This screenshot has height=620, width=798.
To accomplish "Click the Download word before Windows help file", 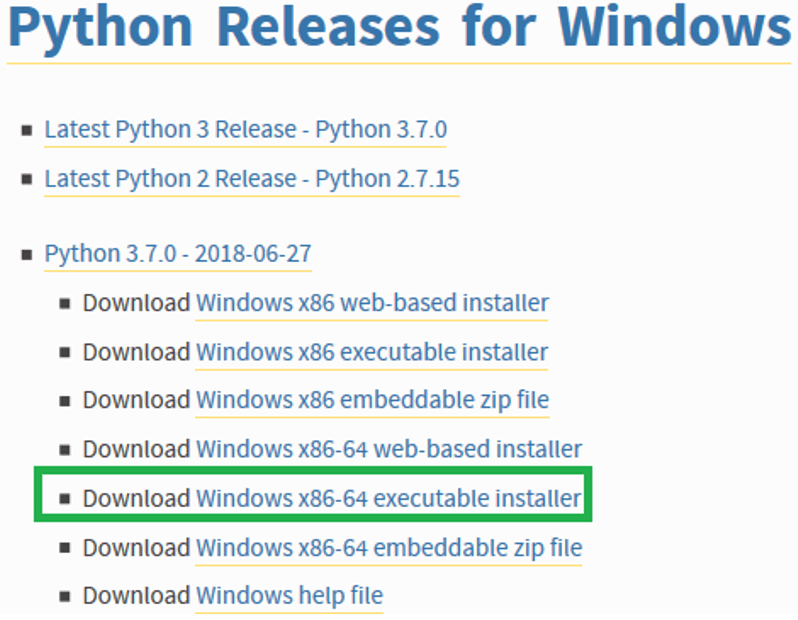I will pos(136,596).
